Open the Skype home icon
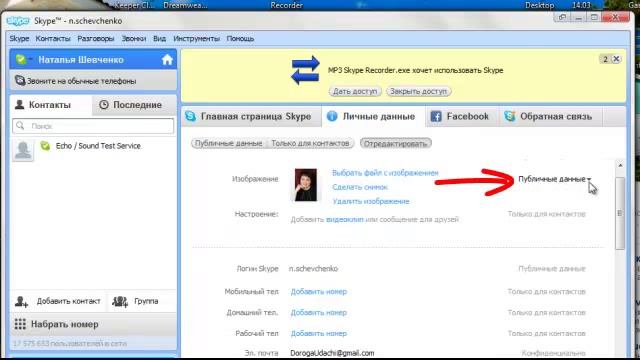Image resolution: width=640 pixels, height=360 pixels. tap(167, 60)
